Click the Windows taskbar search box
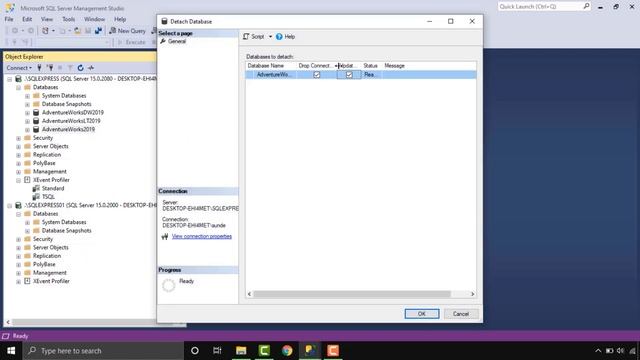640x360 pixels. pos(103,350)
